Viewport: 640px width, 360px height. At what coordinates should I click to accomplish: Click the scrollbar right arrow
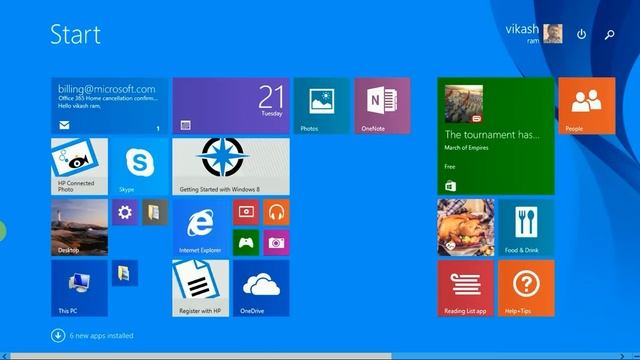coord(622,356)
